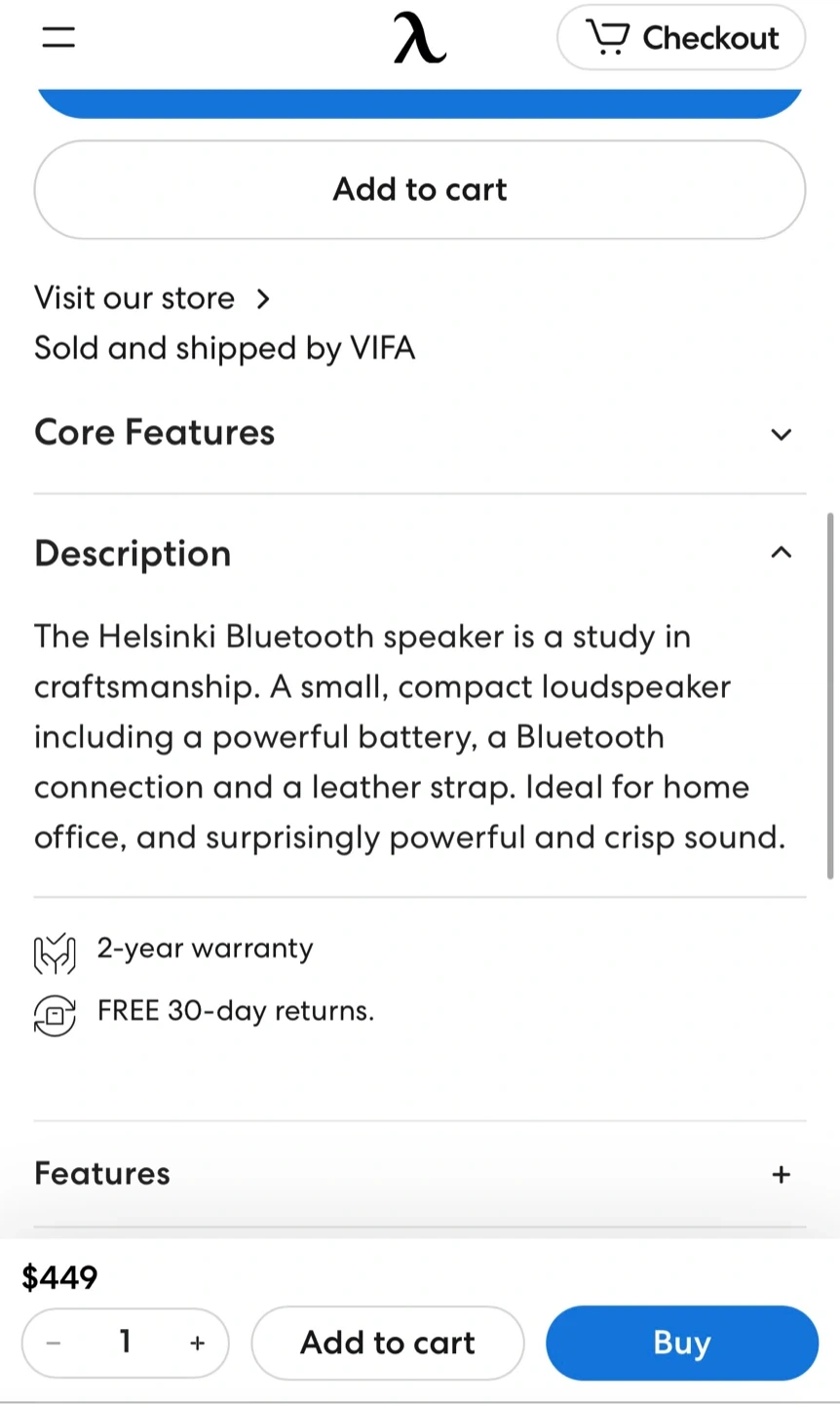Tap the blue Buy button
The width and height of the screenshot is (840, 1404).
tap(682, 1343)
